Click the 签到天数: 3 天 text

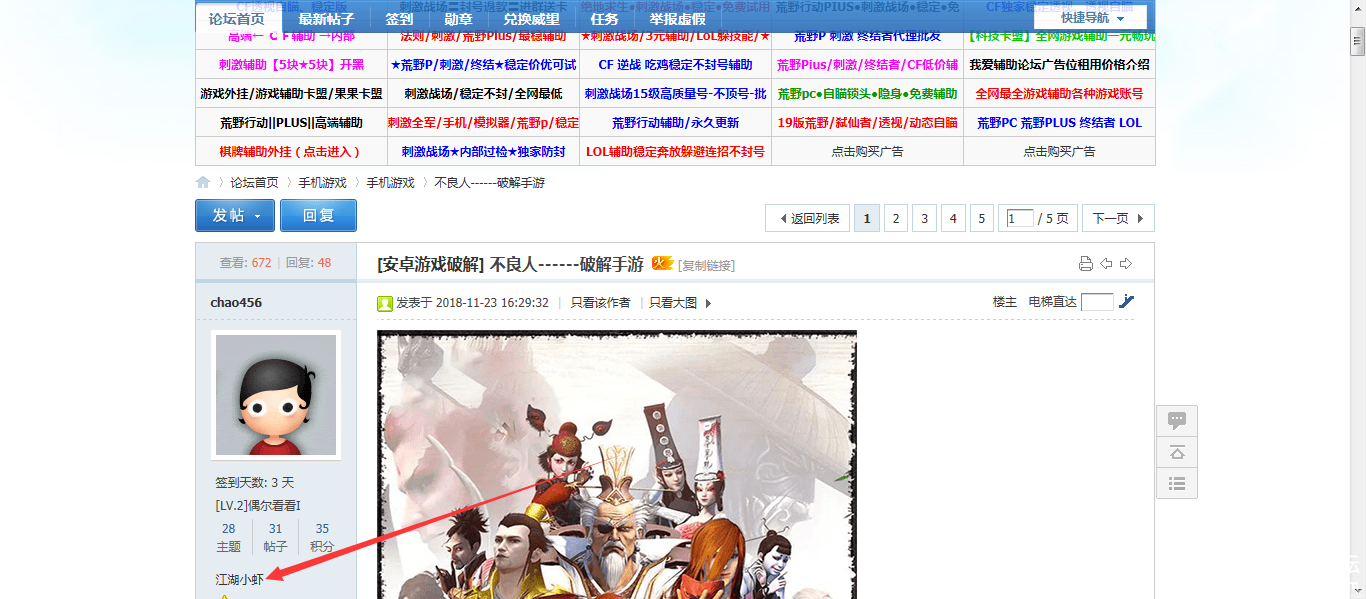pyautogui.click(x=255, y=483)
